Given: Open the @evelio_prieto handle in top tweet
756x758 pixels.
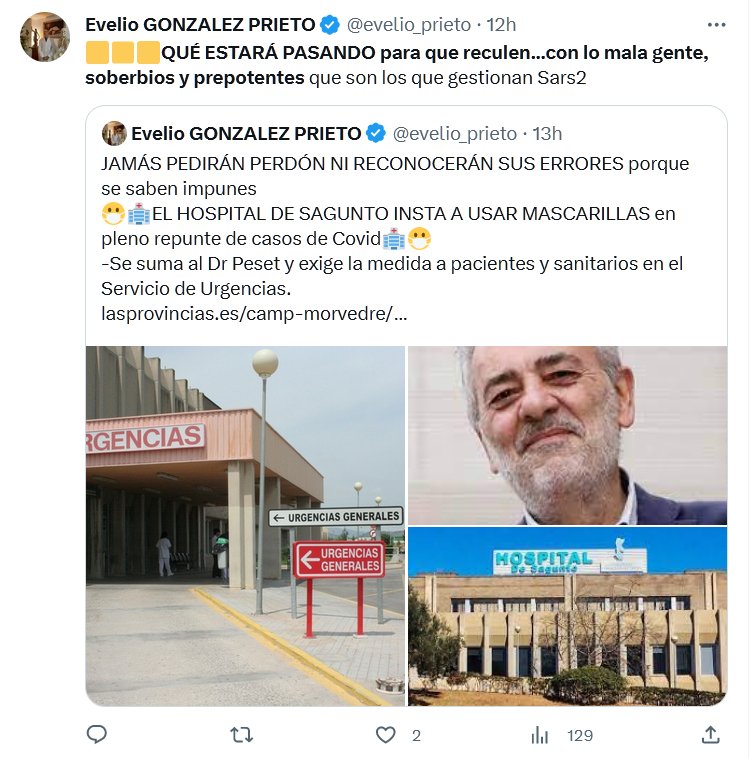Looking at the screenshot, I should tap(409, 25).
